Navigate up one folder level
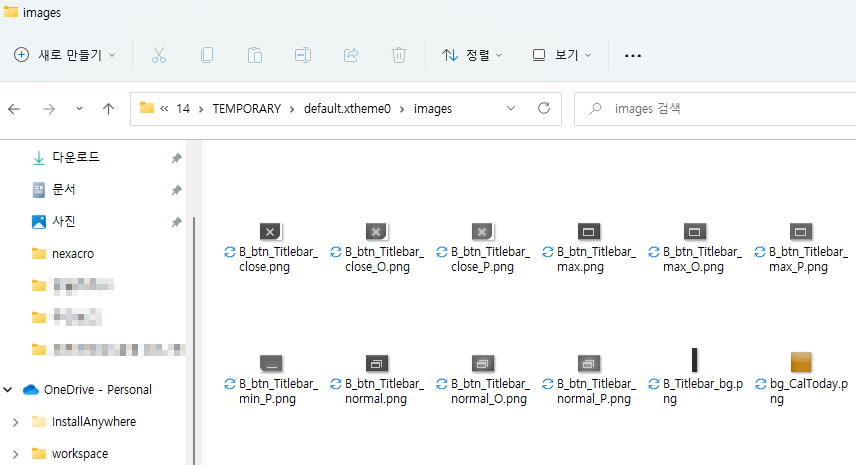Image resolution: width=856 pixels, height=465 pixels. click(x=109, y=109)
